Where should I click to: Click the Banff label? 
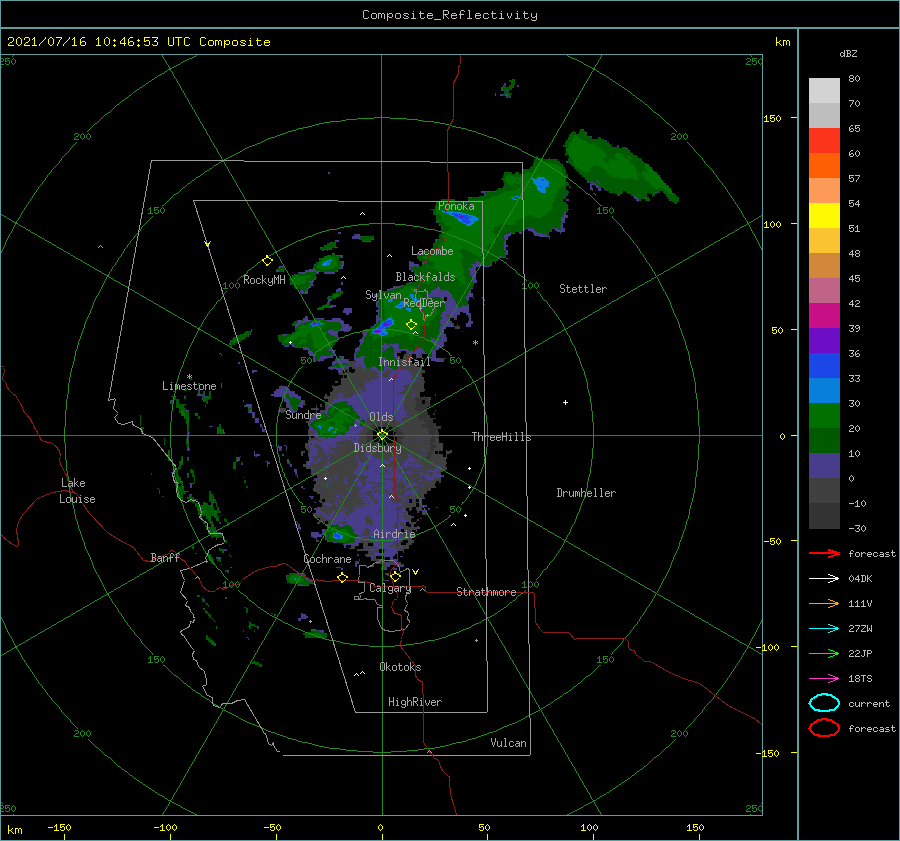tap(165, 557)
